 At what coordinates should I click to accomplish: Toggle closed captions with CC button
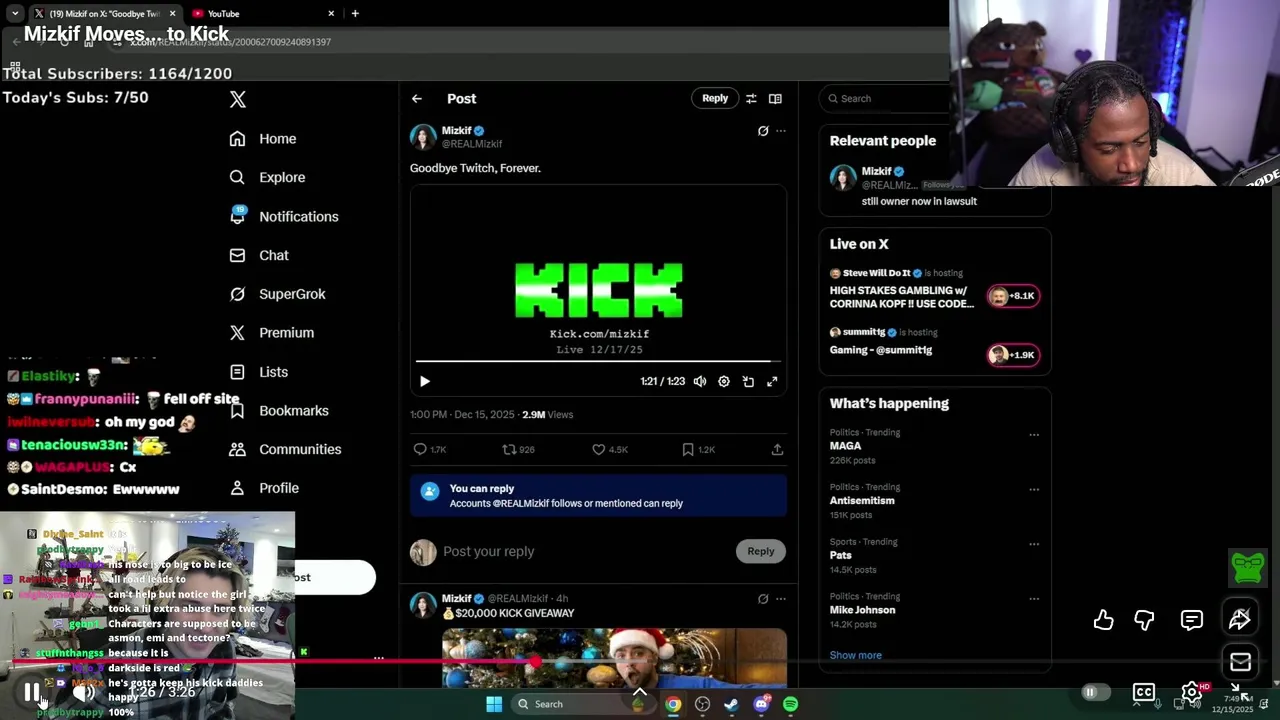(1143, 692)
